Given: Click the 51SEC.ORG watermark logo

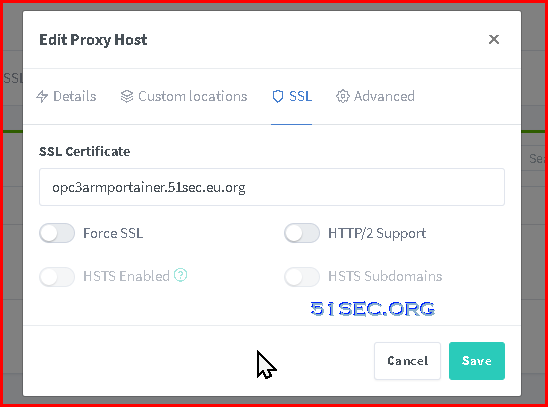Looking at the screenshot, I should 373,309.
